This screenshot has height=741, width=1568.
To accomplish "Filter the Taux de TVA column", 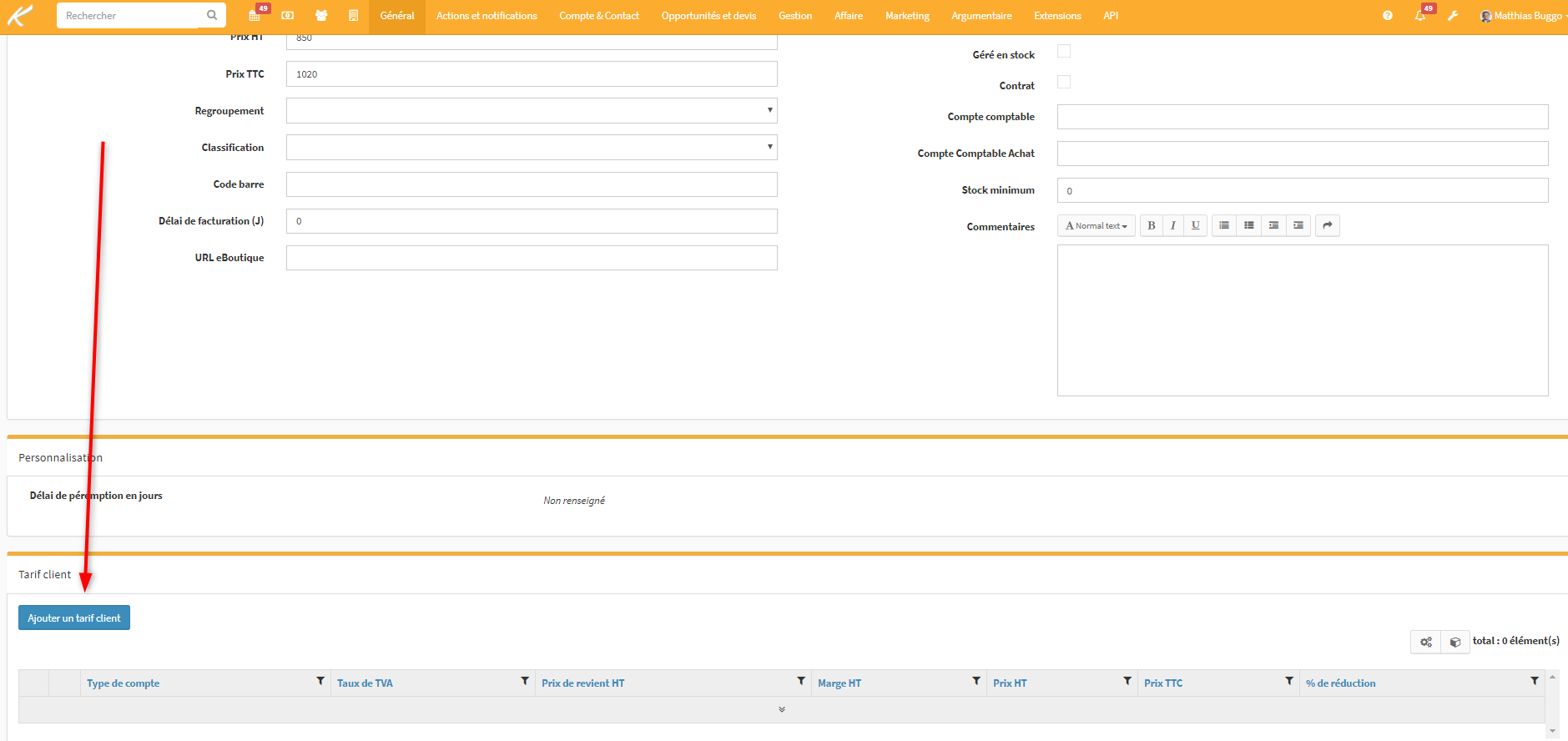I will click(x=525, y=681).
